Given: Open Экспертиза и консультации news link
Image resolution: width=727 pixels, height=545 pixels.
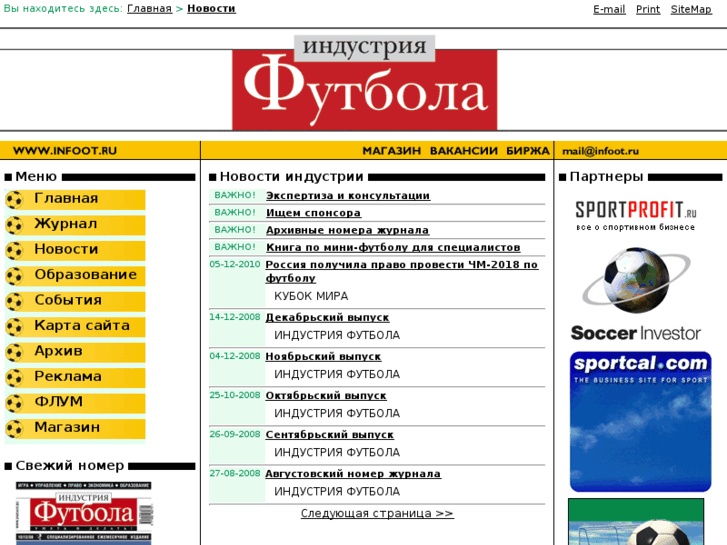Looking at the screenshot, I should tap(348, 196).
